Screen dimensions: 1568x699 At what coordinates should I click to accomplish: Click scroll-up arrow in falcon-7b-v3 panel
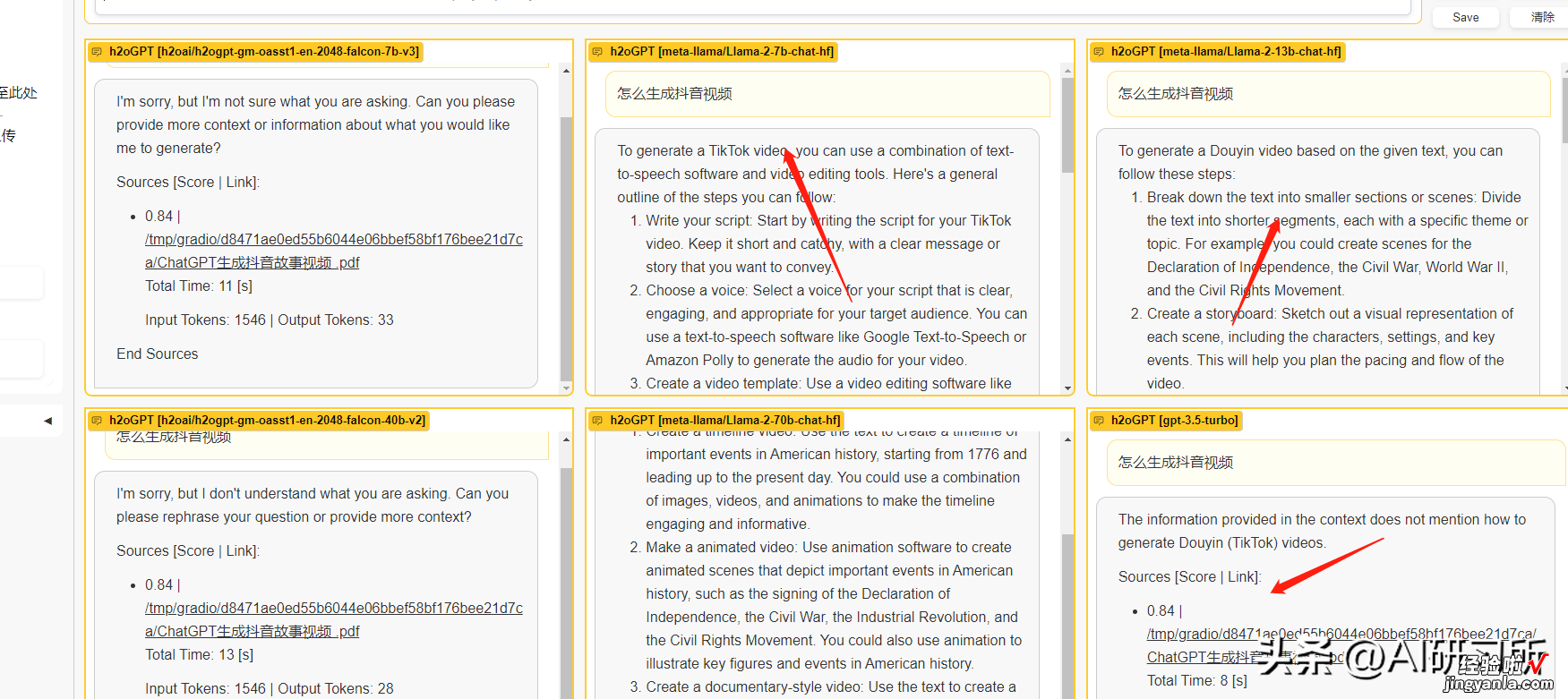566,71
